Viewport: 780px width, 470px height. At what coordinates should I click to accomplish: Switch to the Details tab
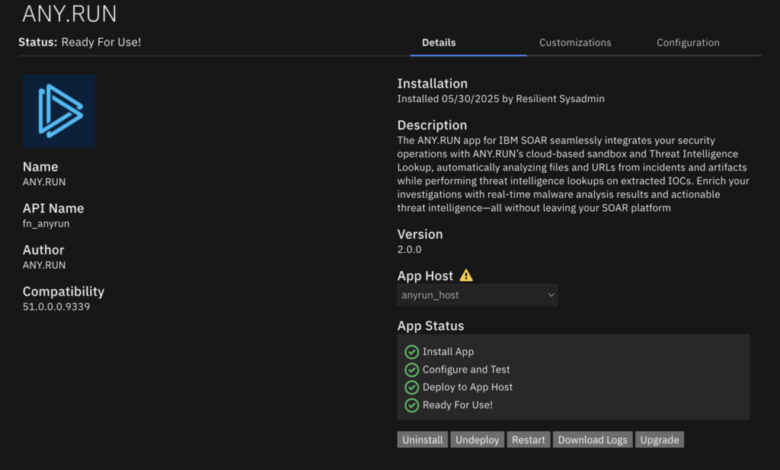click(x=439, y=43)
